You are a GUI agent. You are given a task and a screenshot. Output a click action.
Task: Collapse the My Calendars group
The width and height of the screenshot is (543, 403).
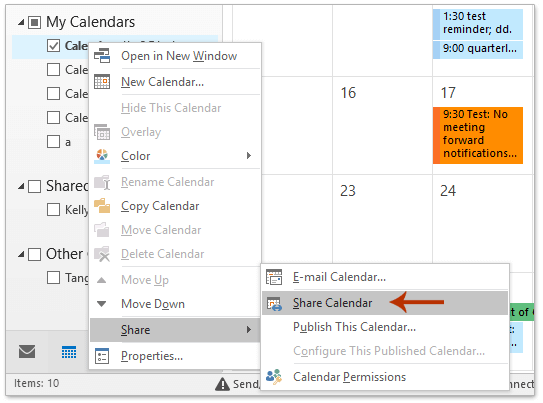[x=21, y=23]
